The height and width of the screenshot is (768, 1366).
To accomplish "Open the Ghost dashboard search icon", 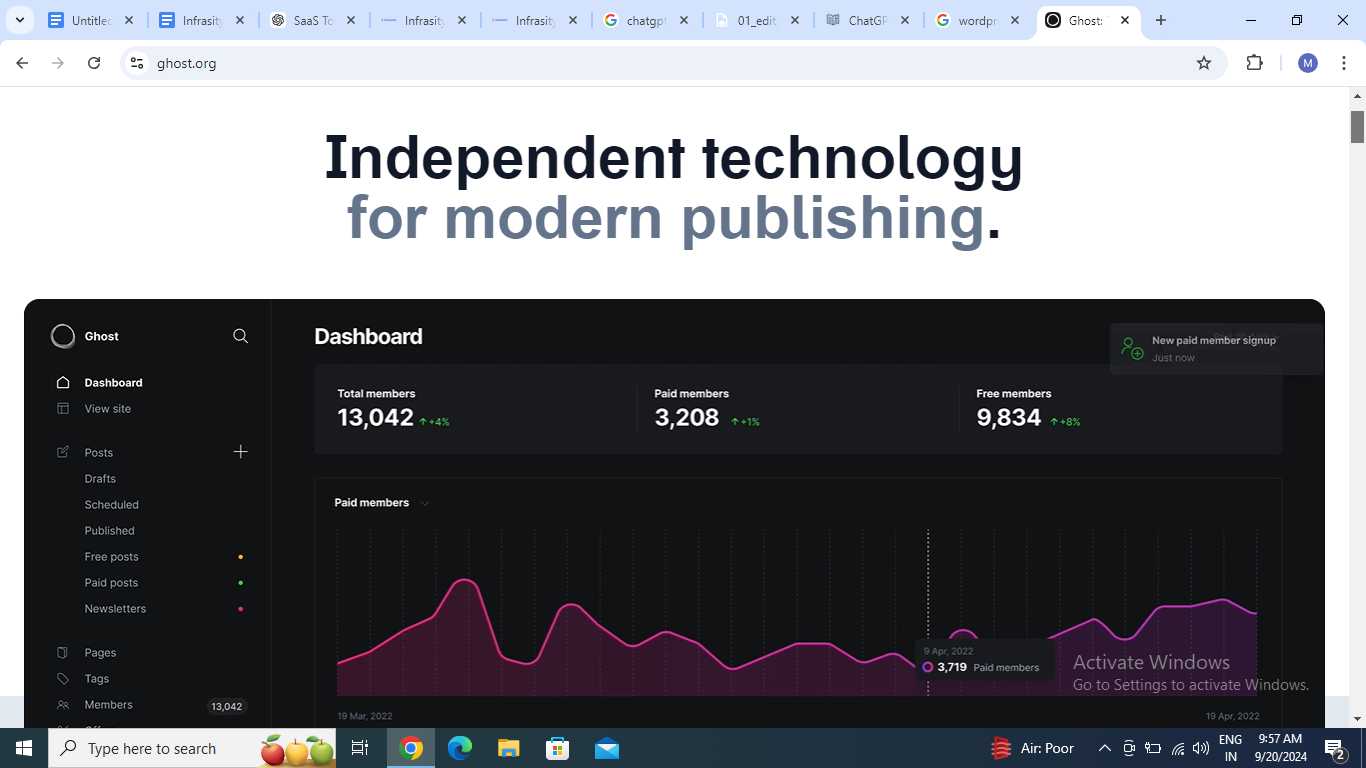I will 240,336.
